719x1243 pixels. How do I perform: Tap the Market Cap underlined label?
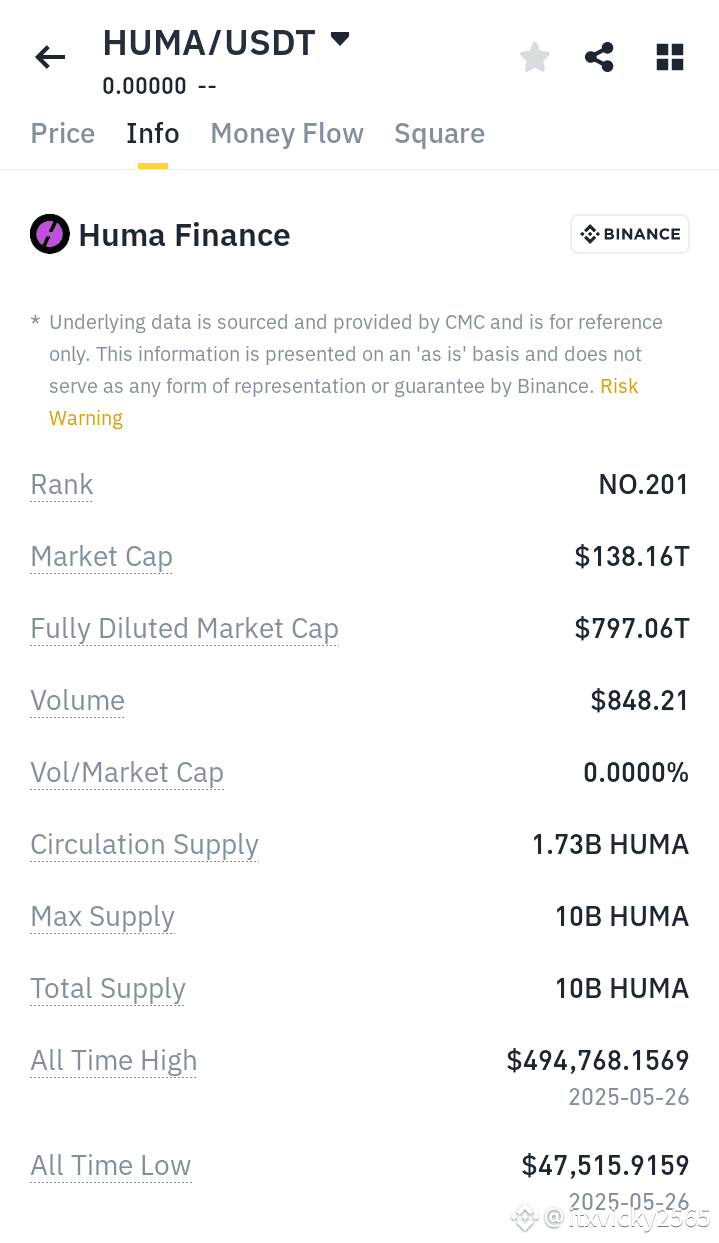coord(102,557)
